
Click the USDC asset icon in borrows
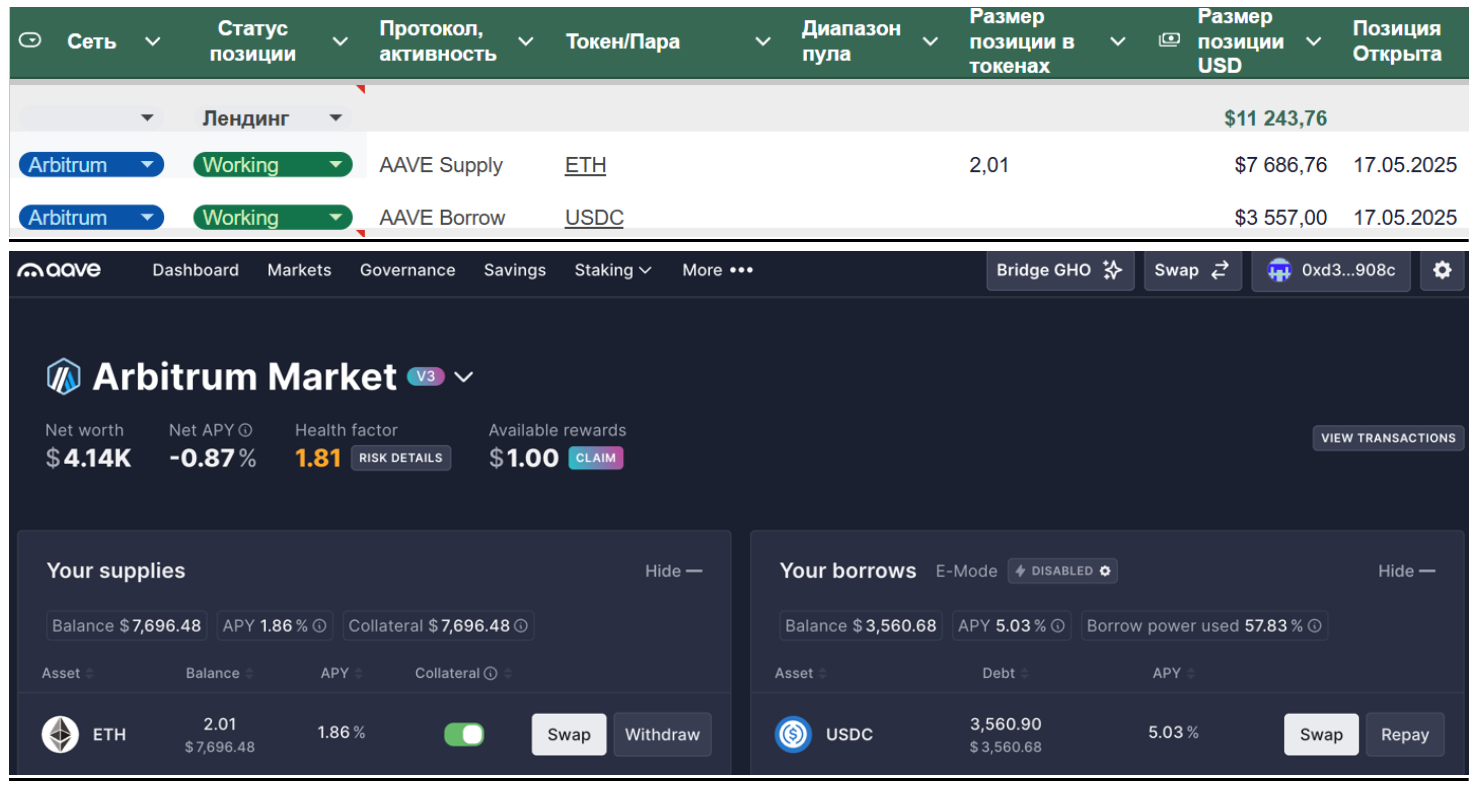click(x=793, y=734)
